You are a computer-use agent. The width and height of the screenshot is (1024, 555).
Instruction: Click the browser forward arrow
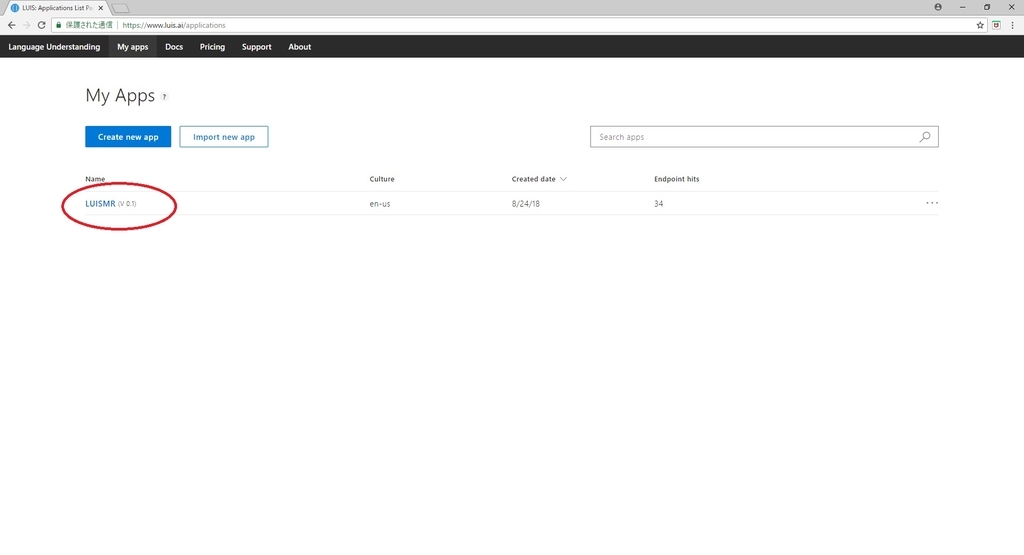pos(26,25)
